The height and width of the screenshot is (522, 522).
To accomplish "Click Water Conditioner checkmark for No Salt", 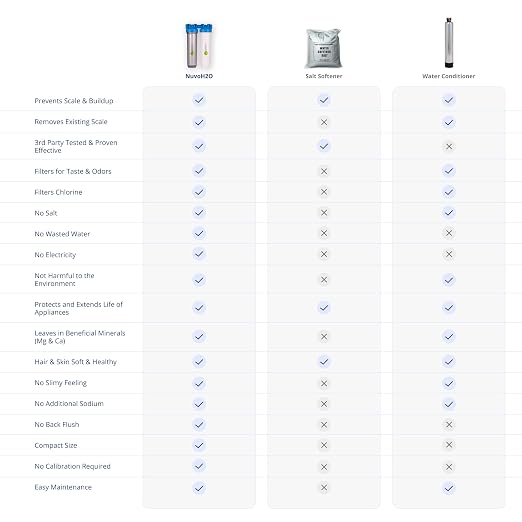I will [449, 213].
